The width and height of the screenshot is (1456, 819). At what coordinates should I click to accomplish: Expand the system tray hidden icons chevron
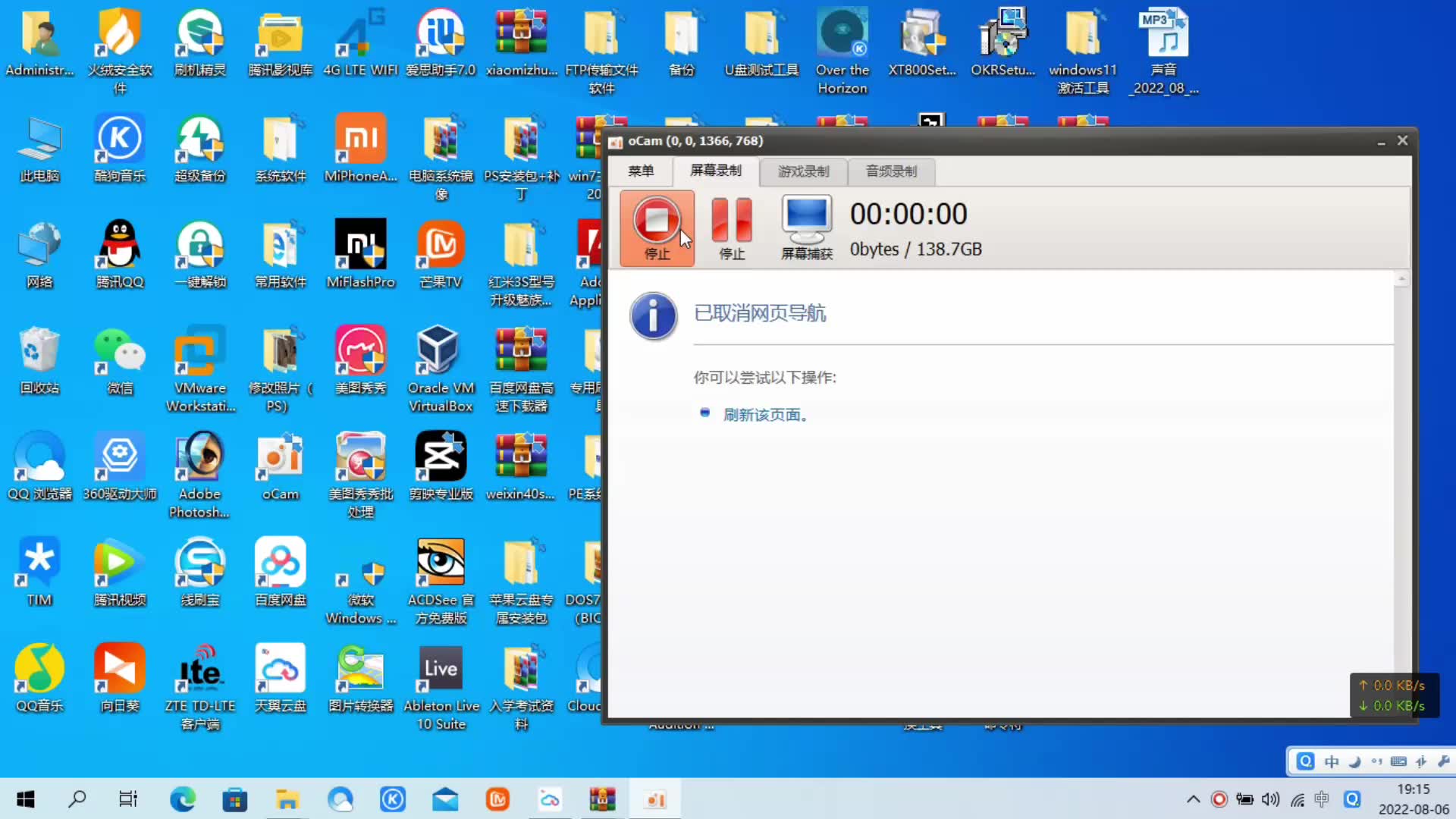pyautogui.click(x=1193, y=799)
